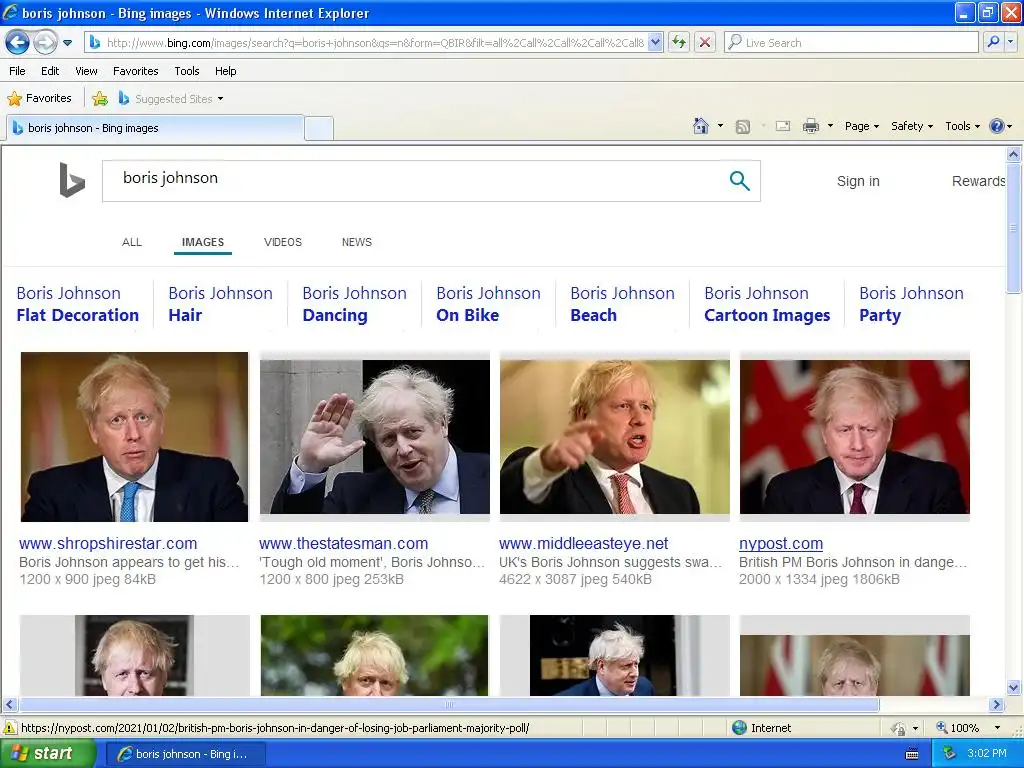Open the search provider dropdown arrow
The width and height of the screenshot is (1024, 768).
click(1010, 43)
